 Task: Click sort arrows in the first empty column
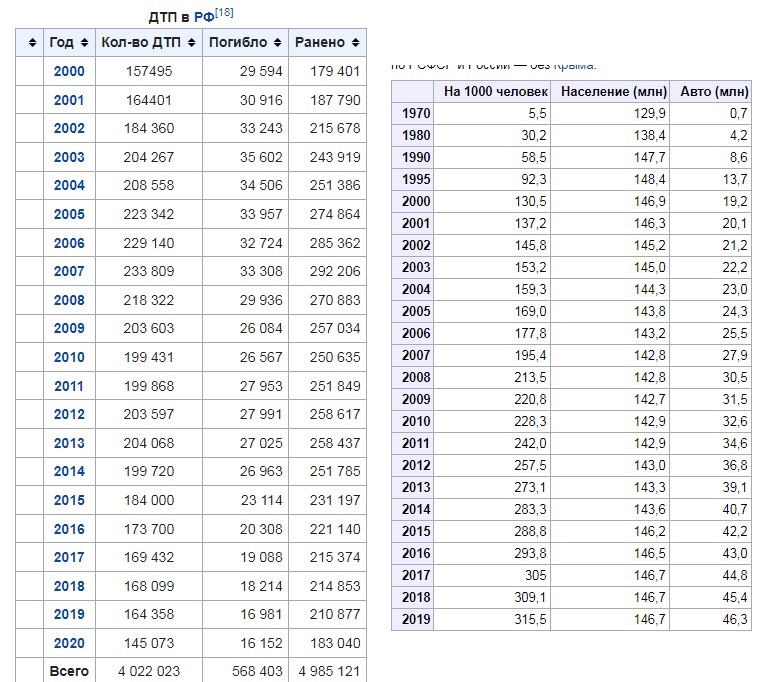pyautogui.click(x=33, y=43)
